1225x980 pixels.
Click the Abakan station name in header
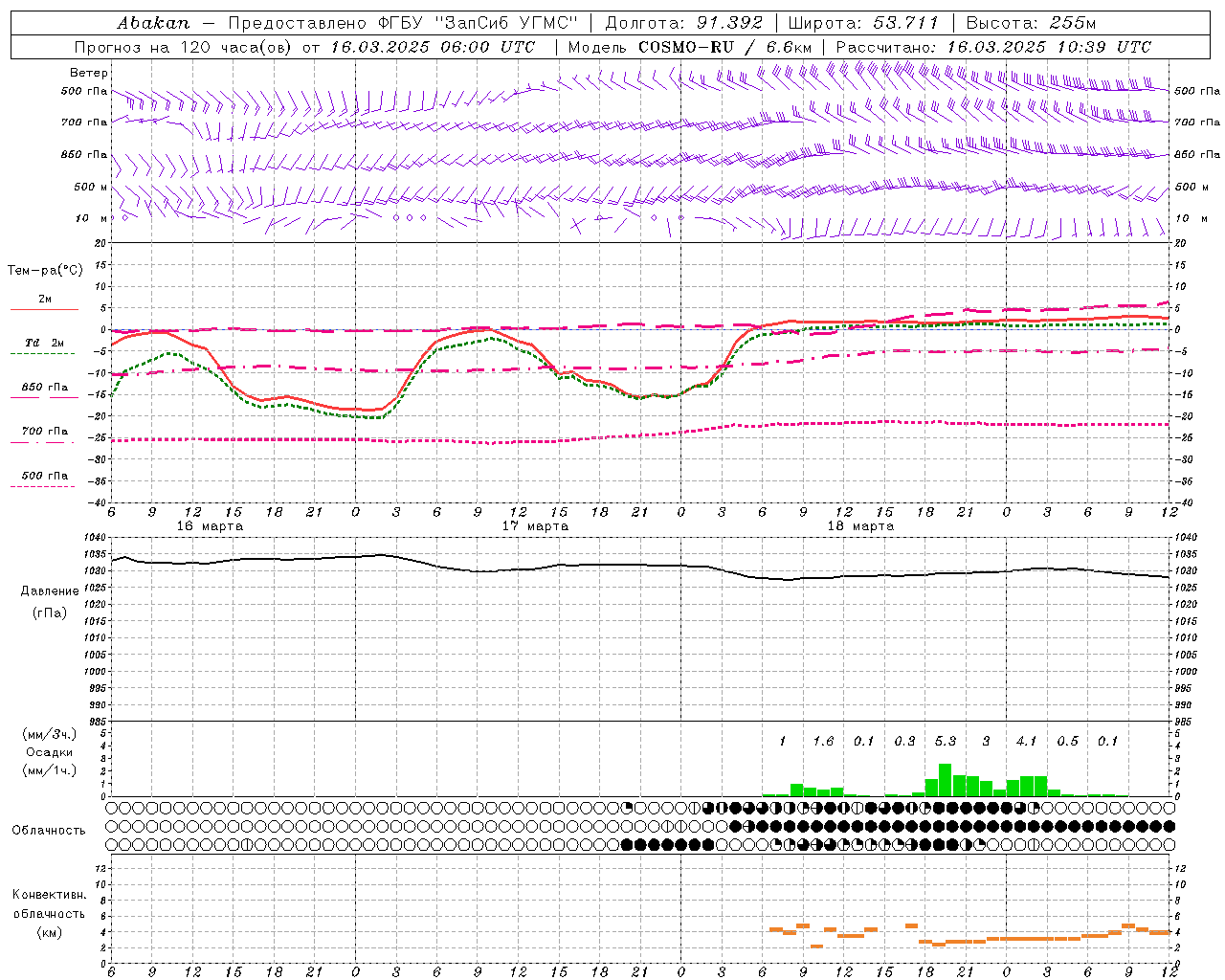click(153, 23)
